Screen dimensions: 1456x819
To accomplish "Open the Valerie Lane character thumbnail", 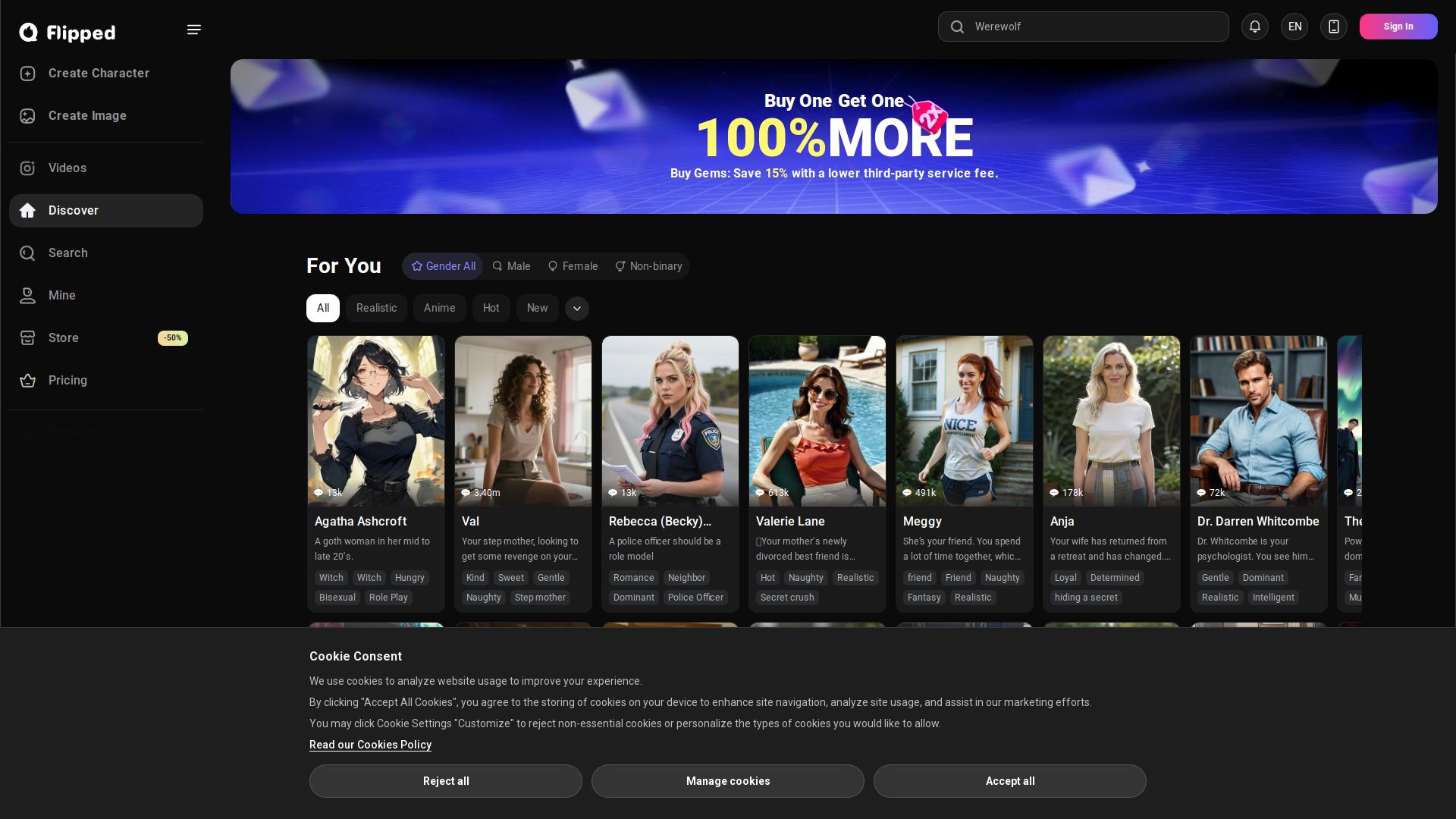I will (817, 421).
